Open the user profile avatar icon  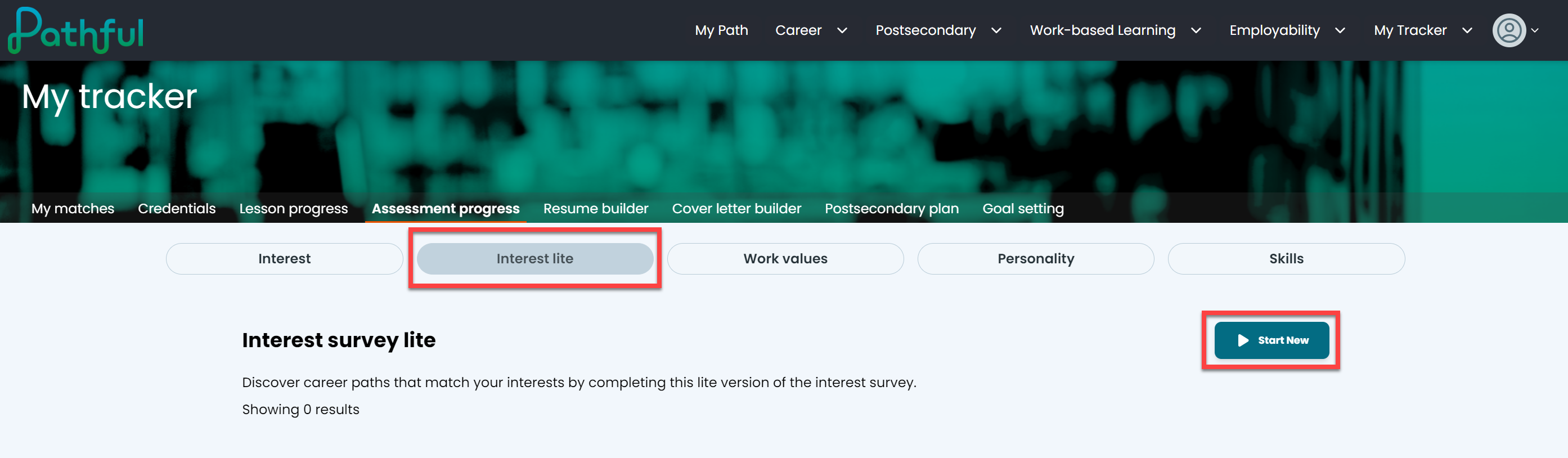click(1509, 30)
